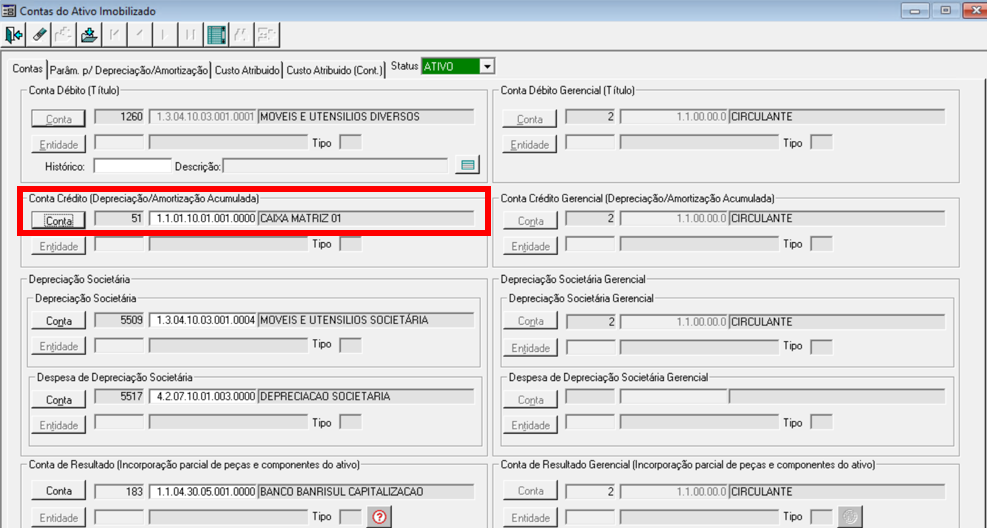
Task: Click the window icon in the title bar
Action: tap(9, 11)
